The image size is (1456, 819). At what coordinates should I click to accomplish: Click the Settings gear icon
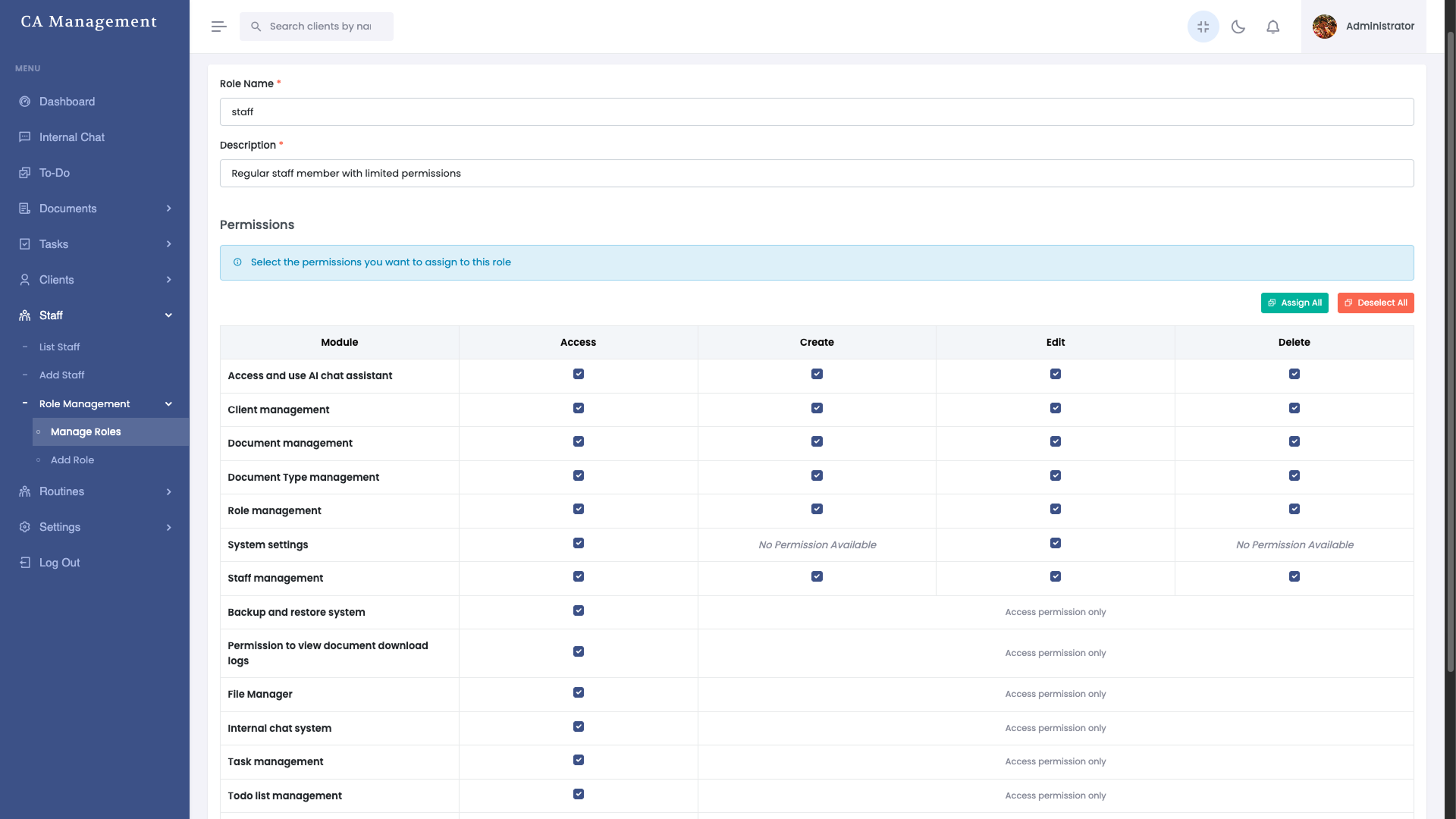coord(25,527)
